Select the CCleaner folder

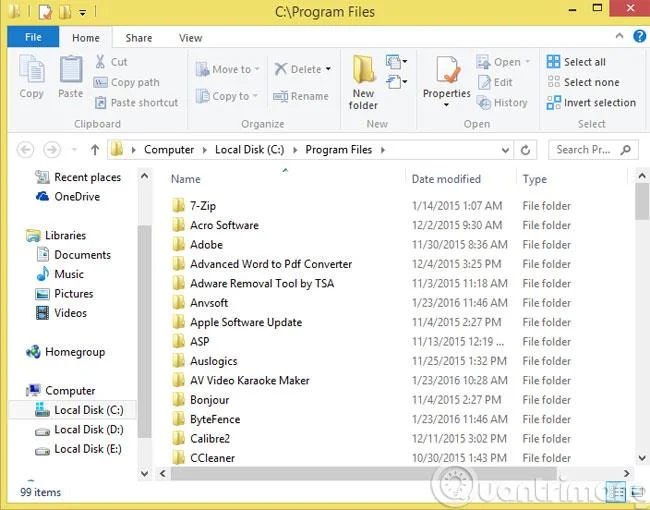[x=212, y=458]
